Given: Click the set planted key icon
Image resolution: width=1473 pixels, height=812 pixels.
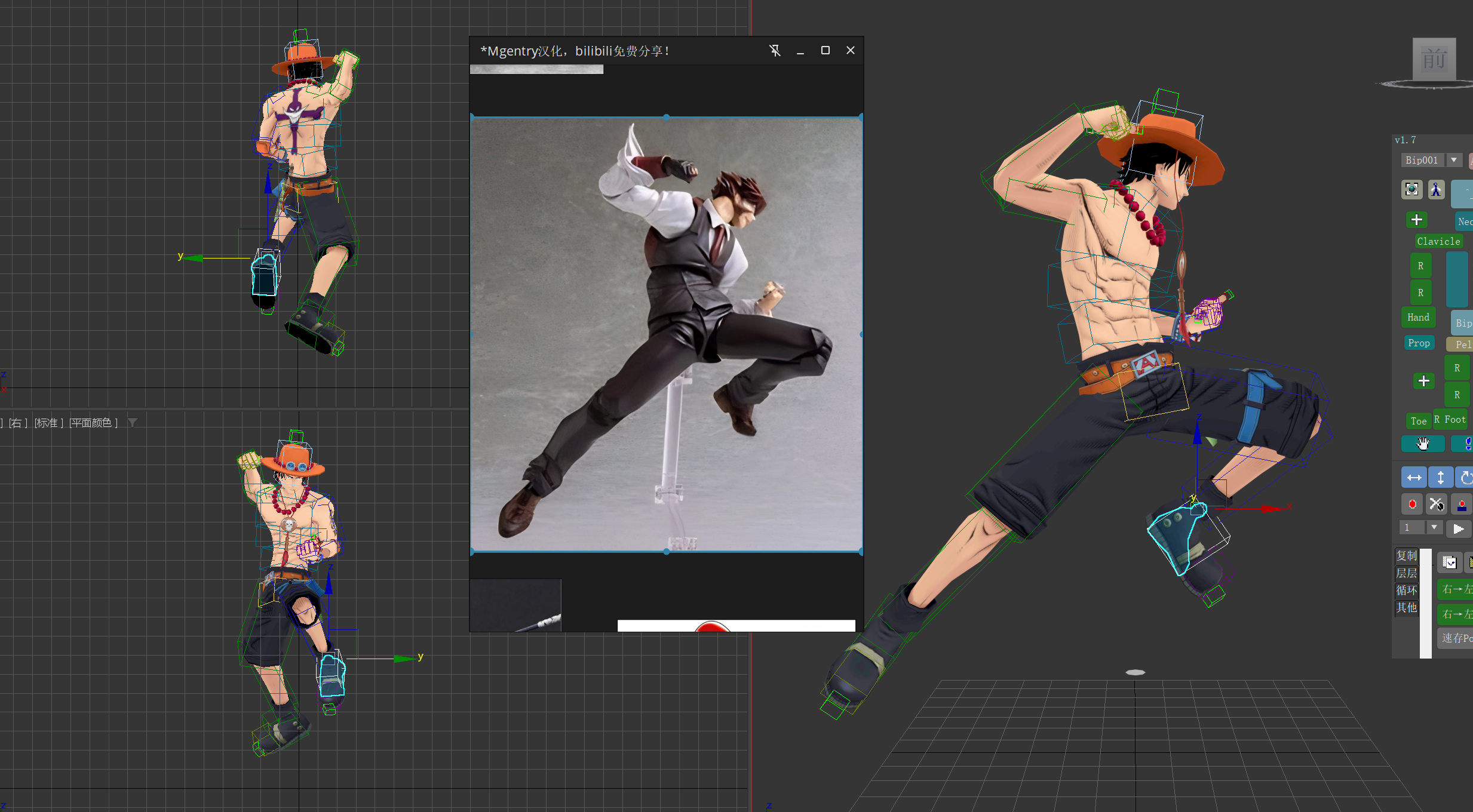Looking at the screenshot, I should (x=1461, y=505).
